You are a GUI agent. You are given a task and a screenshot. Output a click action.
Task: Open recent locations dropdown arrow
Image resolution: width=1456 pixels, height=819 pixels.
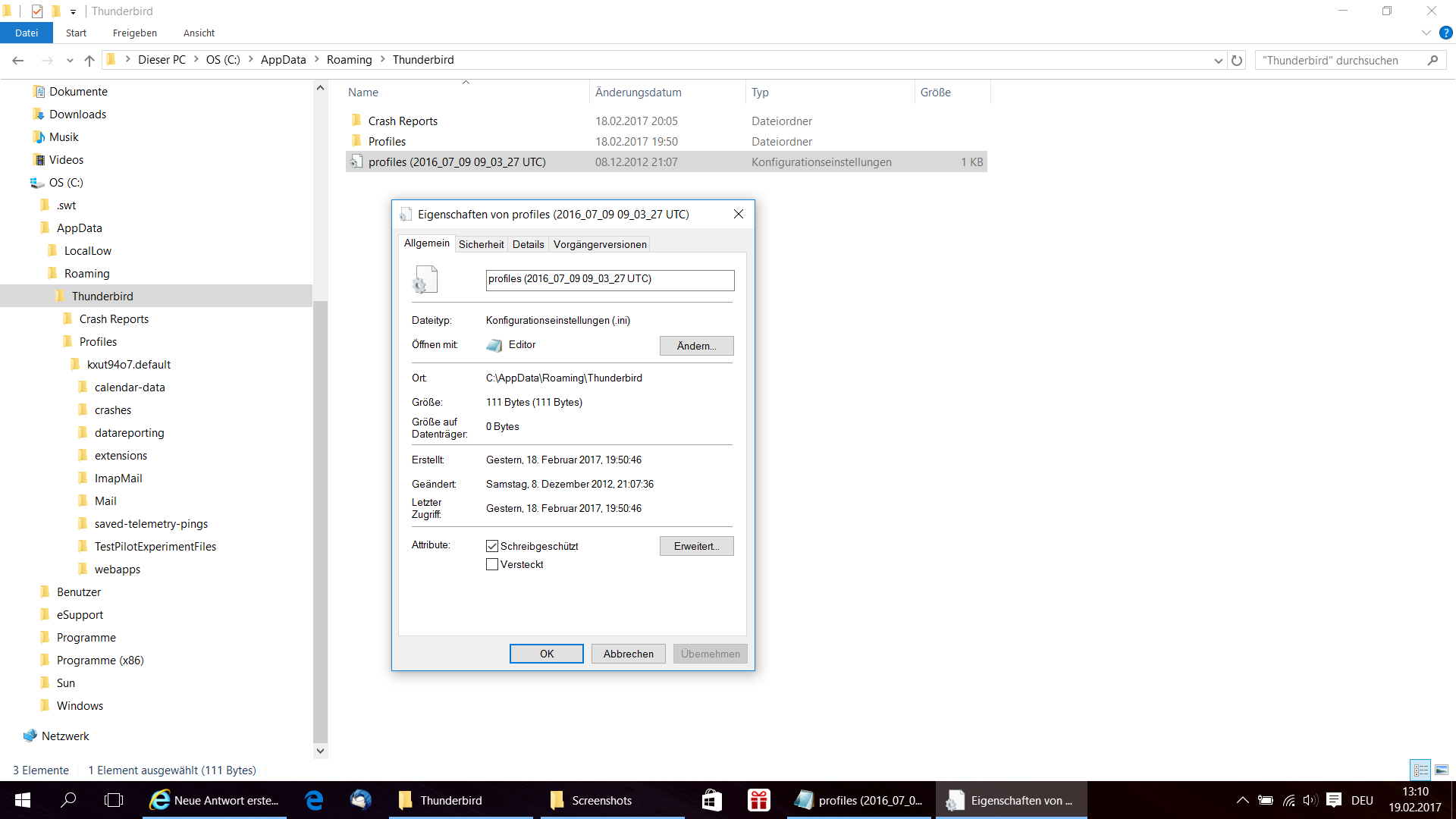[x=70, y=61]
